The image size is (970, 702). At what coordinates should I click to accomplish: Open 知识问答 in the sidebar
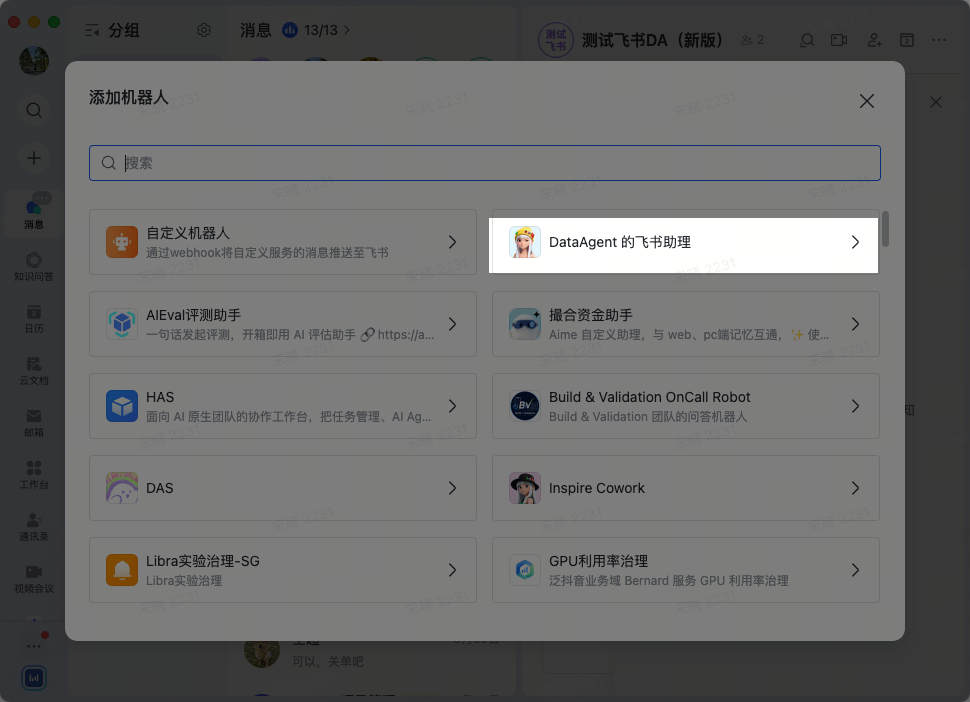[x=34, y=267]
